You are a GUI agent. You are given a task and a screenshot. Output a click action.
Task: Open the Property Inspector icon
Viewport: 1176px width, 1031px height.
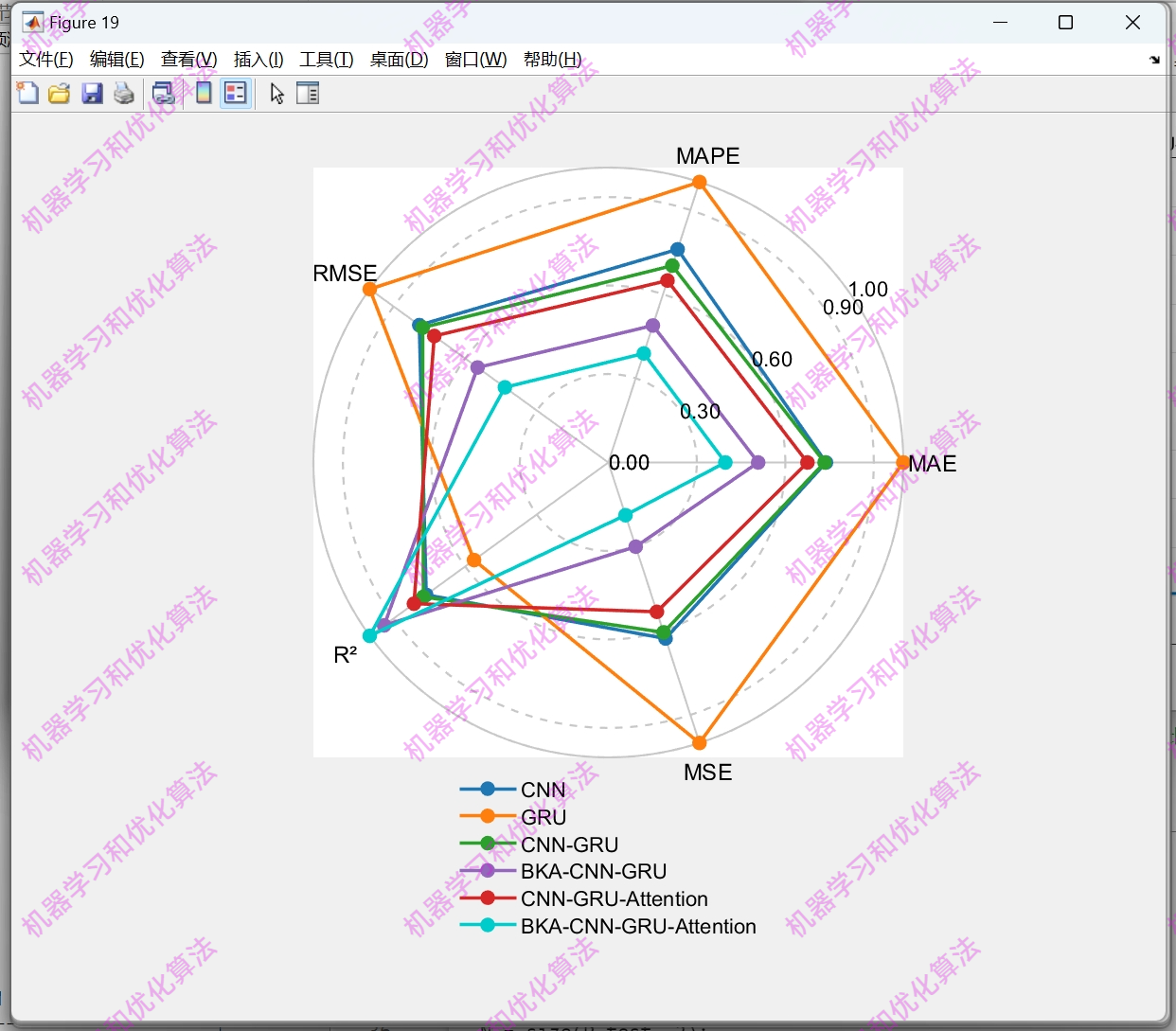coord(308,93)
